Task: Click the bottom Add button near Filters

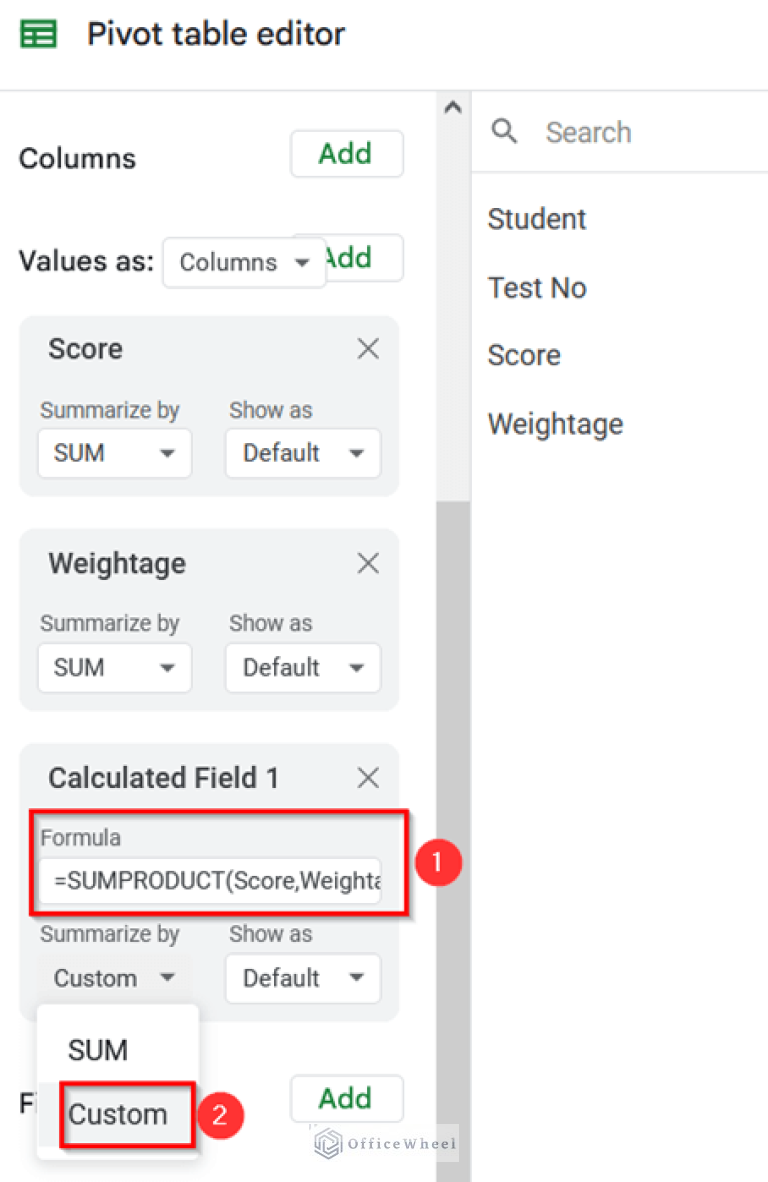Action: pyautogui.click(x=346, y=1098)
